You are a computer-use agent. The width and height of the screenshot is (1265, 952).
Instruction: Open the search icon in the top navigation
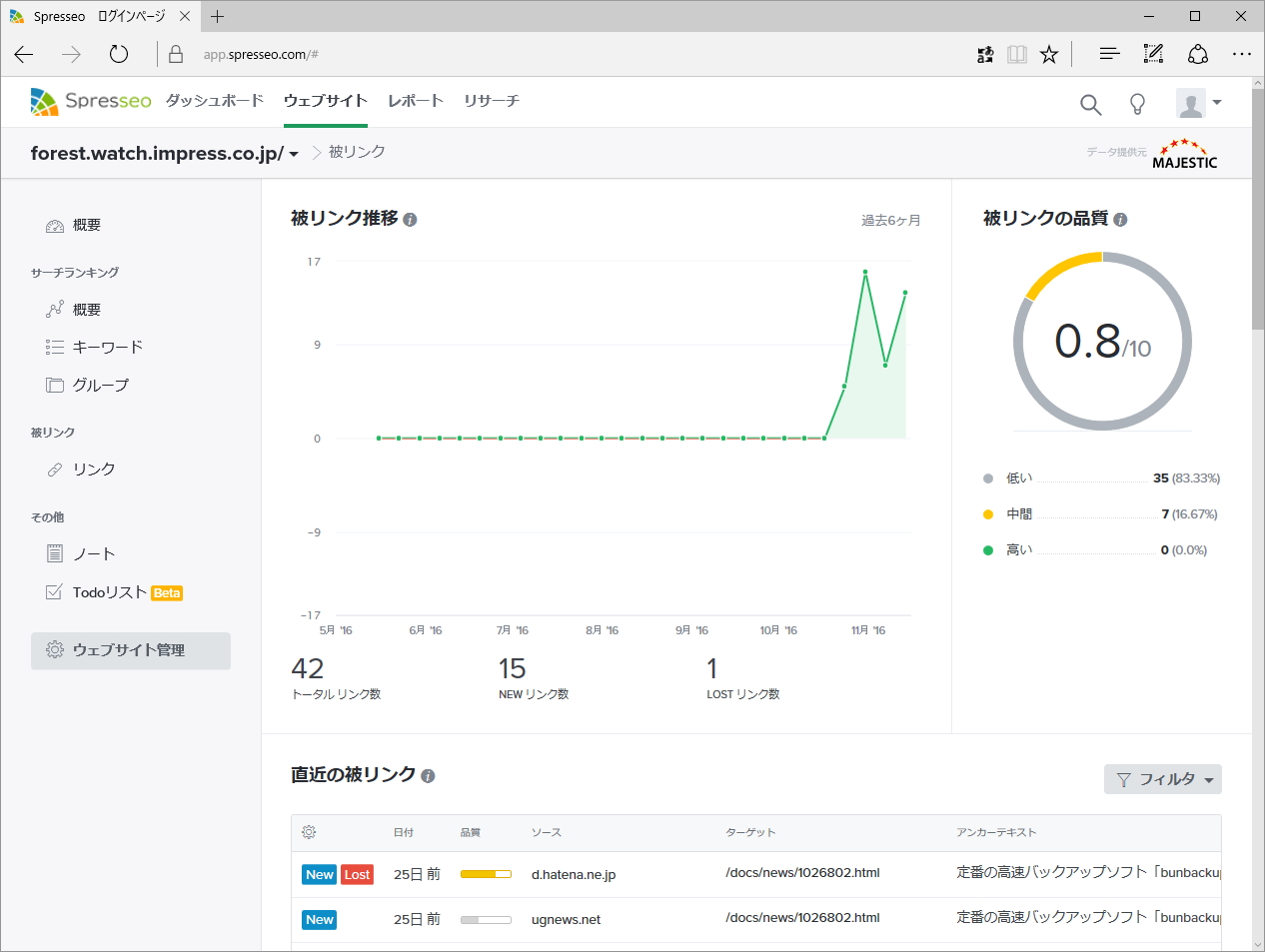[1090, 104]
